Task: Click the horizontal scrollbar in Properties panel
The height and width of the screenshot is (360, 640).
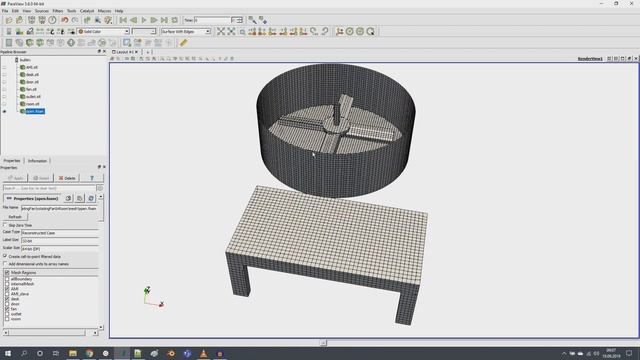Action: coord(51,333)
